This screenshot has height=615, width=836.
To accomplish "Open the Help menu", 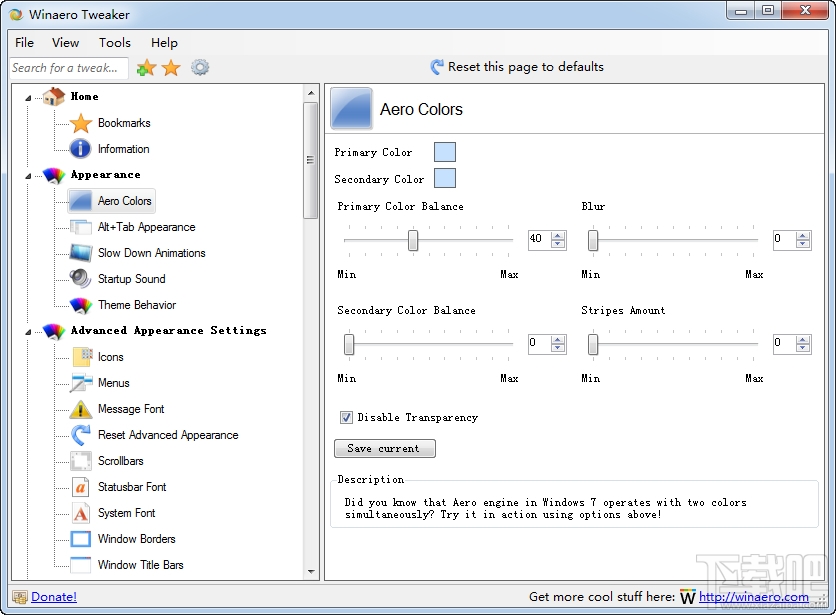I will coord(164,43).
